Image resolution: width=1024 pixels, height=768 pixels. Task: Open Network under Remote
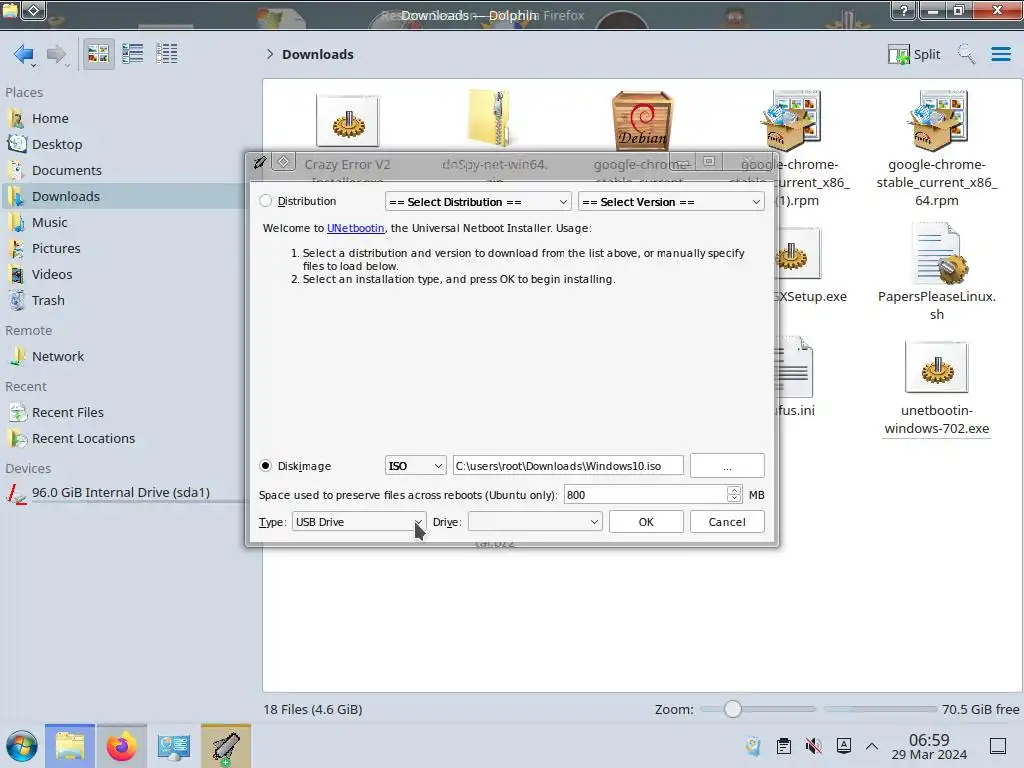tap(57, 357)
